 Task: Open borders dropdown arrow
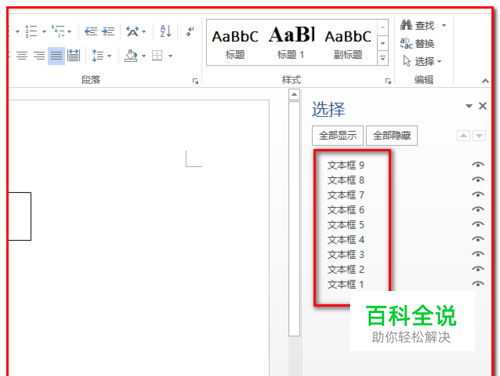(170, 56)
